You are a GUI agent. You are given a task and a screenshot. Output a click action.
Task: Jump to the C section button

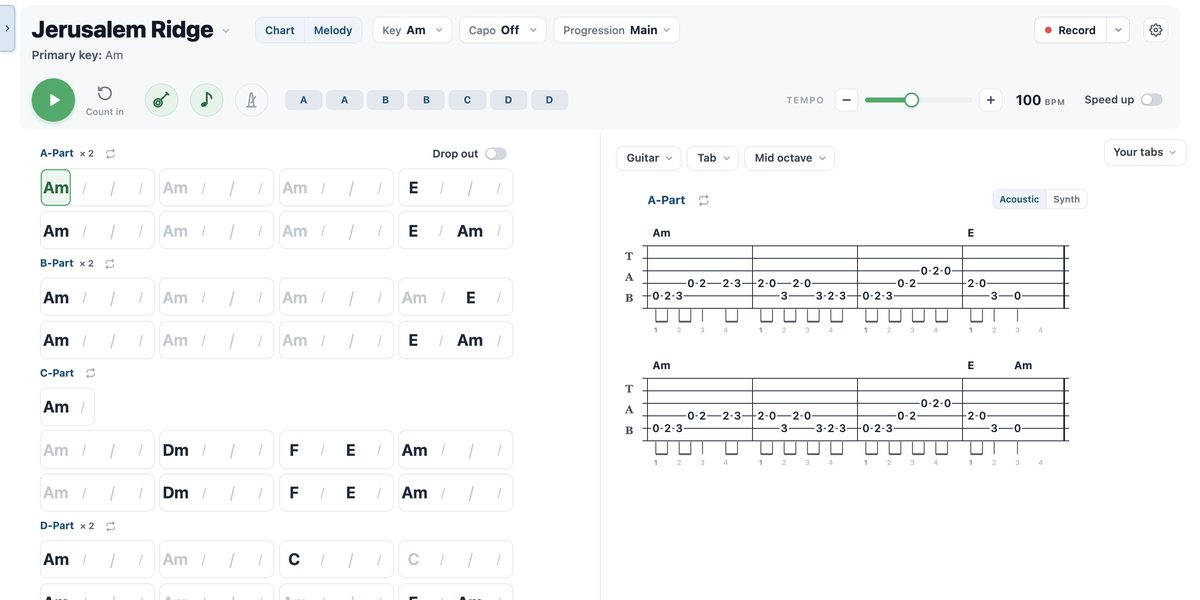[467, 100]
